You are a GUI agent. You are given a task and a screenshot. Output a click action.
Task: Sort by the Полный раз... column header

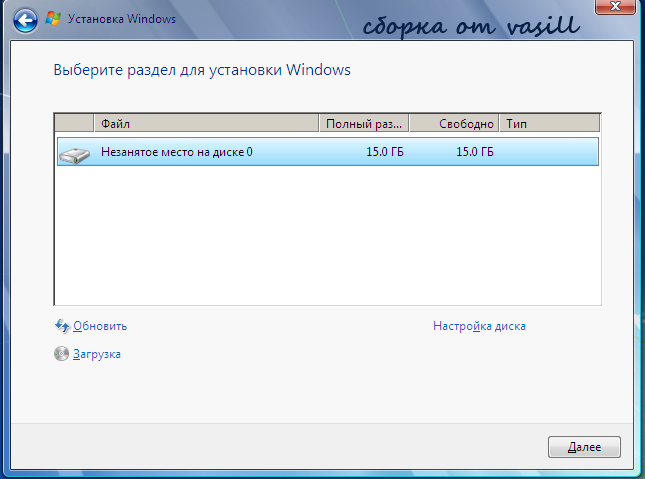[x=364, y=123]
